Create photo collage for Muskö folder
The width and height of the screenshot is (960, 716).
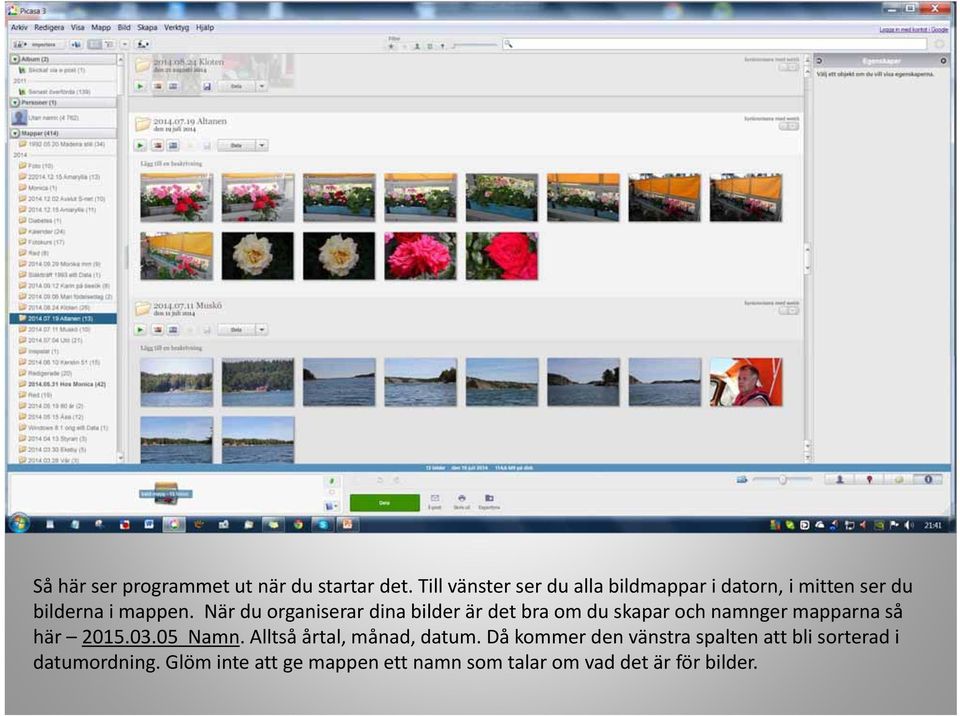157,330
